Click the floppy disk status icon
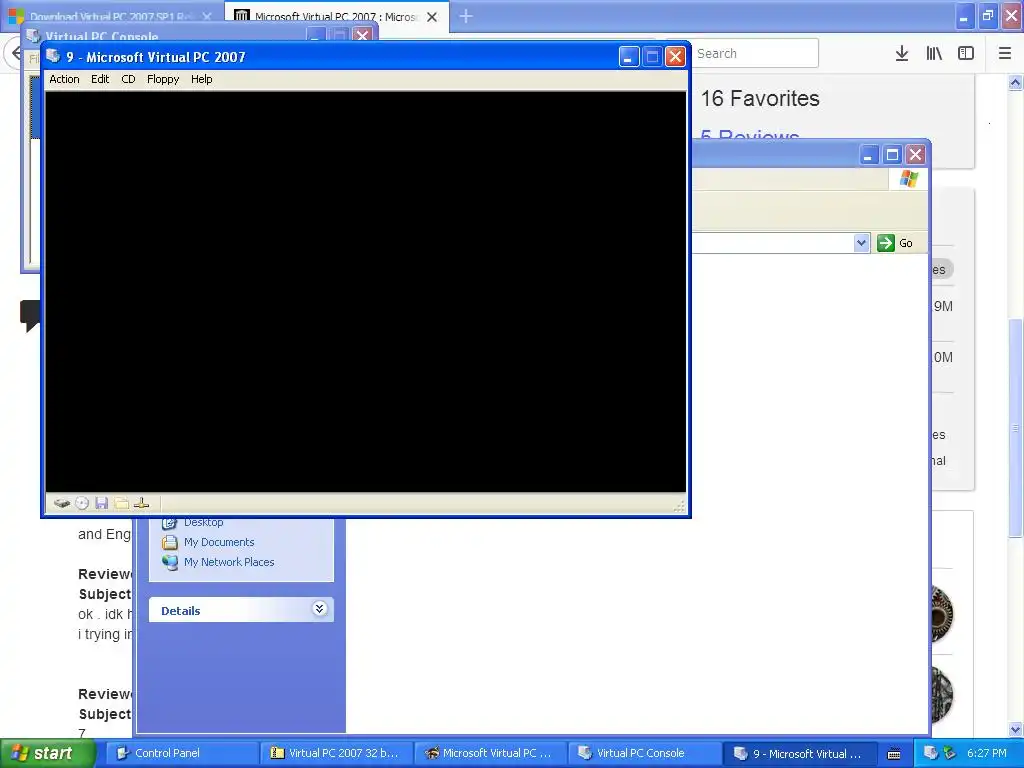1024x768 pixels. [x=101, y=503]
